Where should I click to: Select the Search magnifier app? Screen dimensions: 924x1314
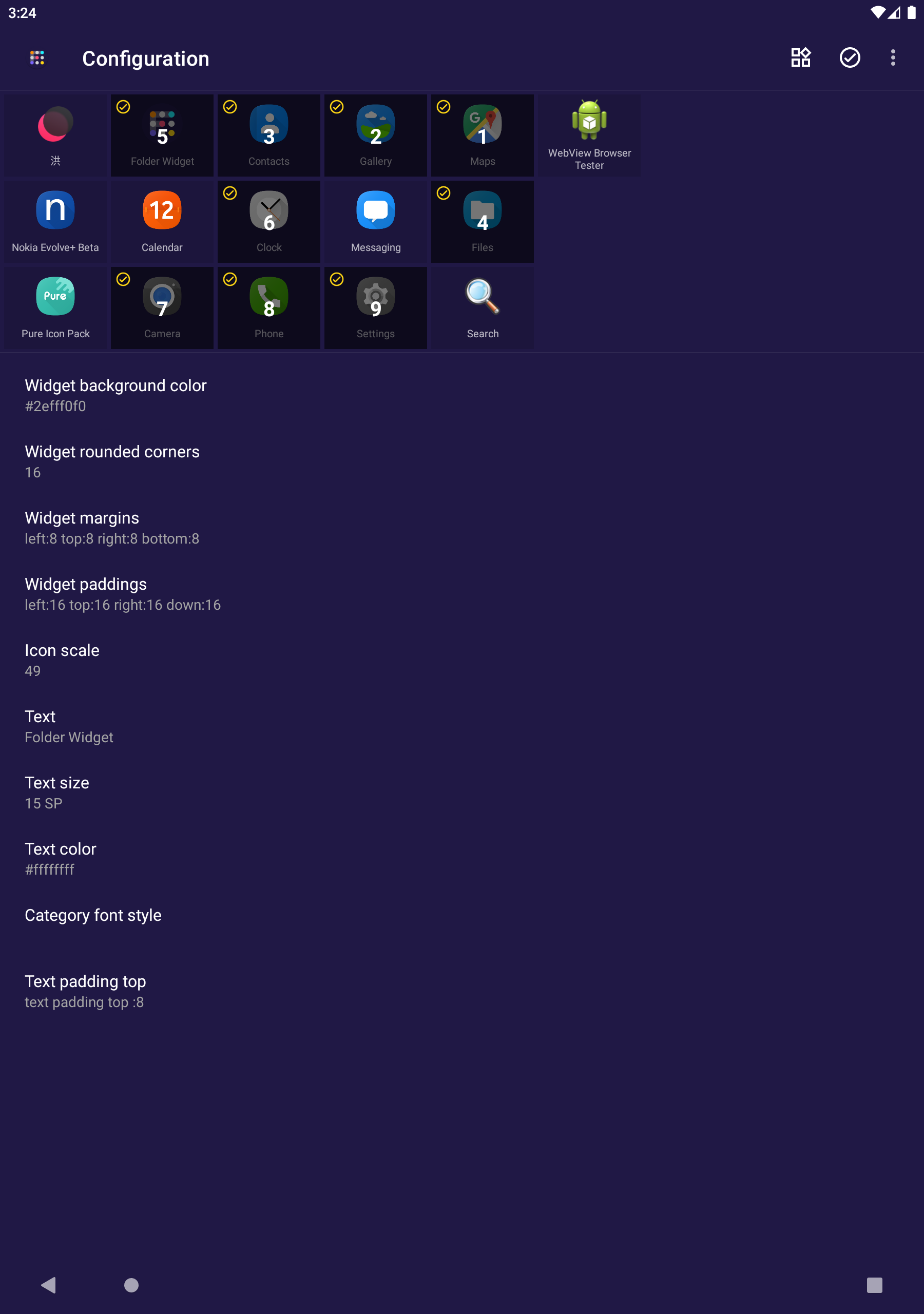tap(483, 308)
